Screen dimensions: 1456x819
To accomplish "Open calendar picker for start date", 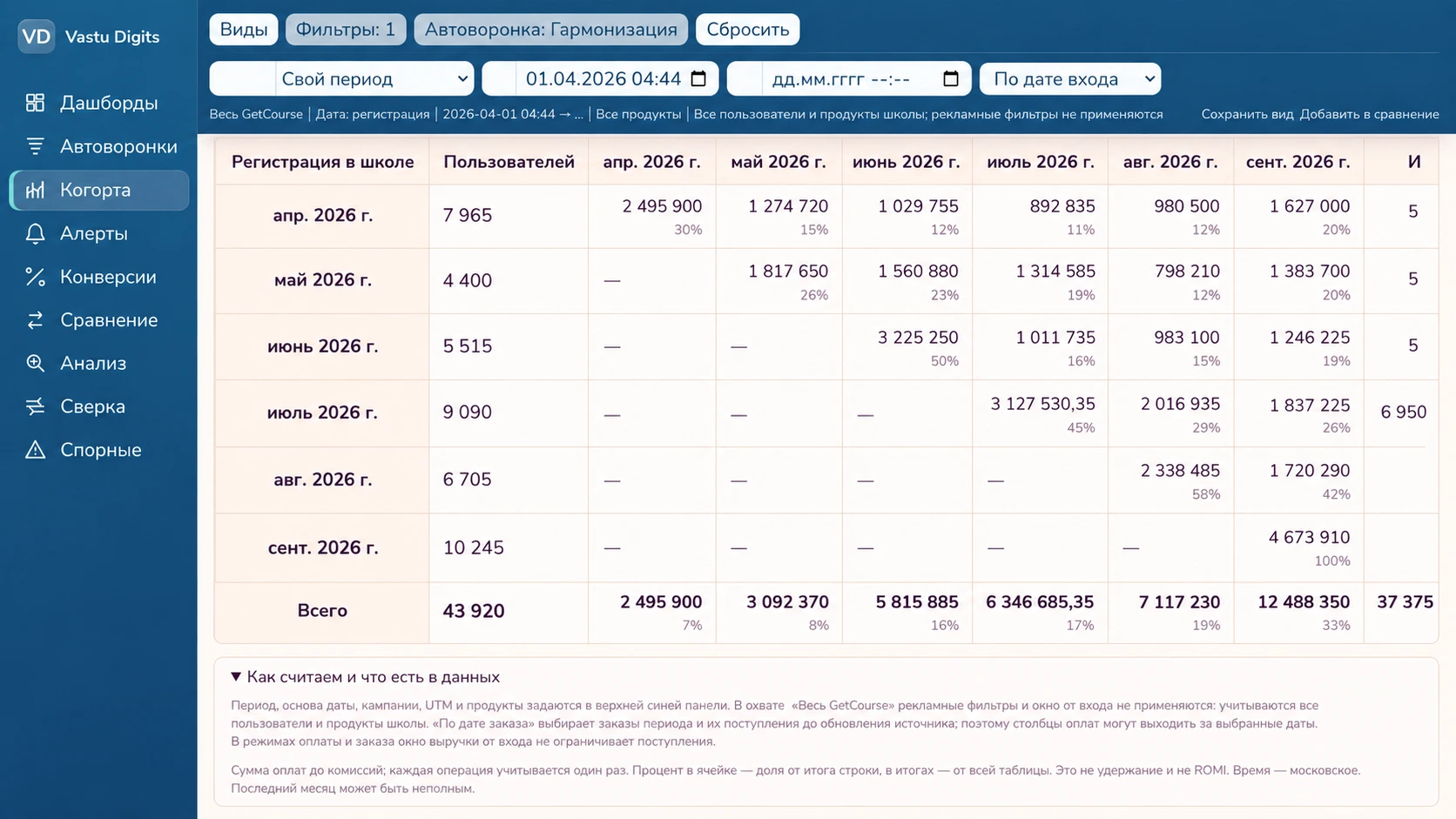I will click(698, 79).
